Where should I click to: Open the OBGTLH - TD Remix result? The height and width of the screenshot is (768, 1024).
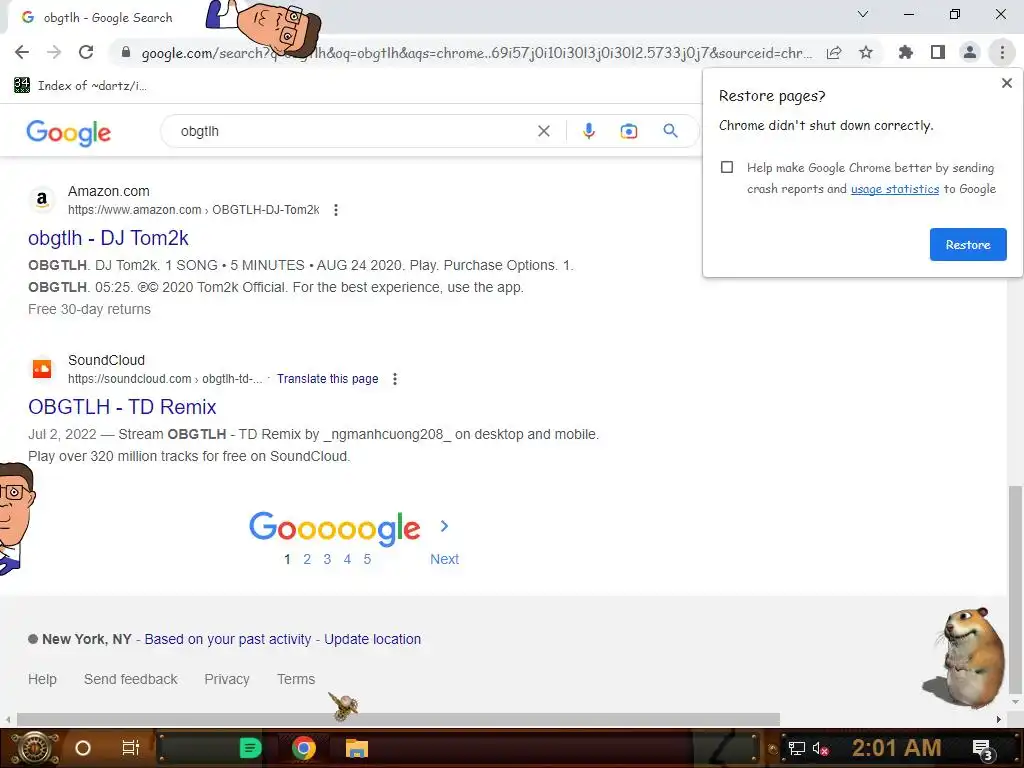[122, 407]
